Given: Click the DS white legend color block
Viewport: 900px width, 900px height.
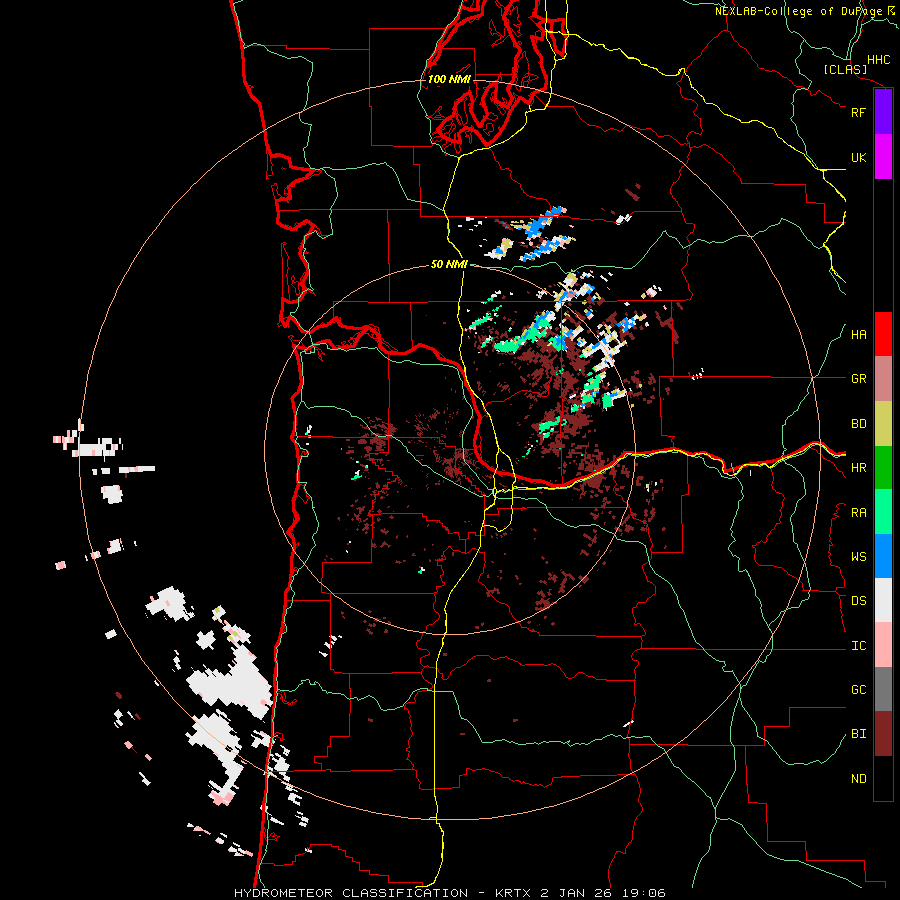Looking at the screenshot, I should (x=883, y=600).
